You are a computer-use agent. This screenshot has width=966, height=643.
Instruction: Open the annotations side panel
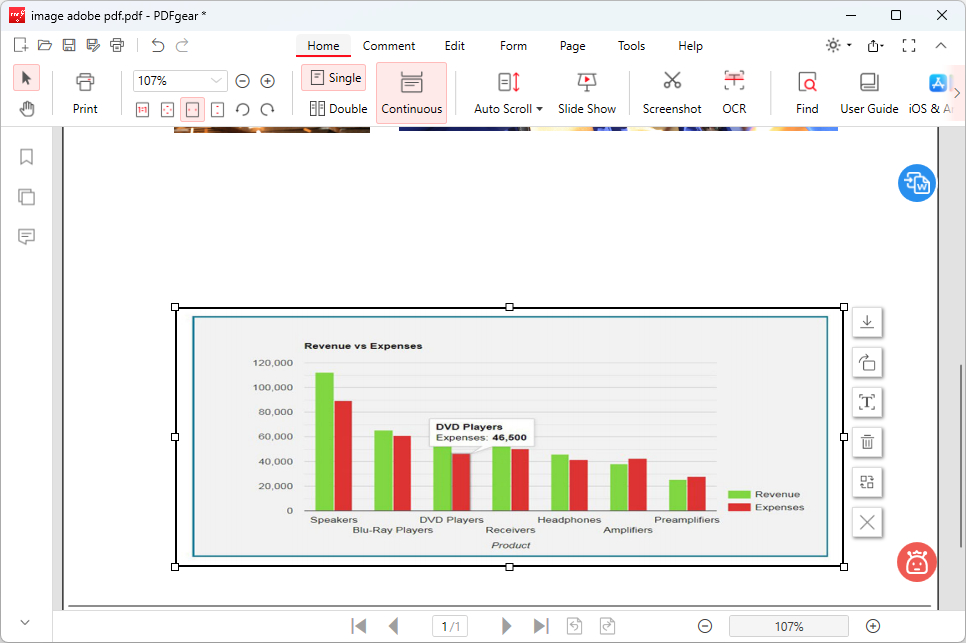click(26, 237)
